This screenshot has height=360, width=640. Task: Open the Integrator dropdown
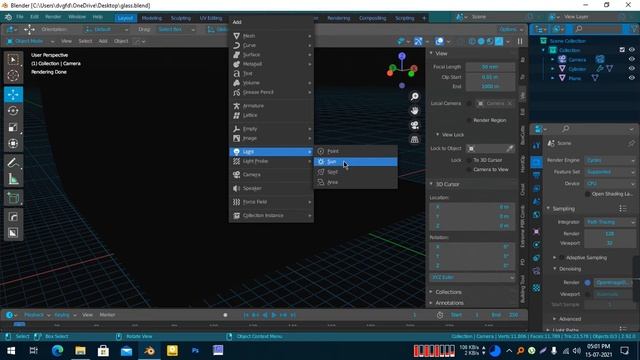tap(610, 222)
